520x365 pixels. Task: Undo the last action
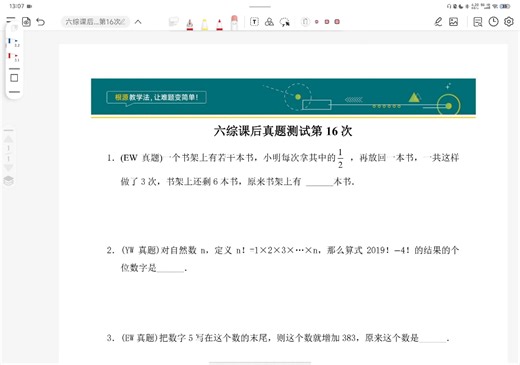(x=41, y=22)
